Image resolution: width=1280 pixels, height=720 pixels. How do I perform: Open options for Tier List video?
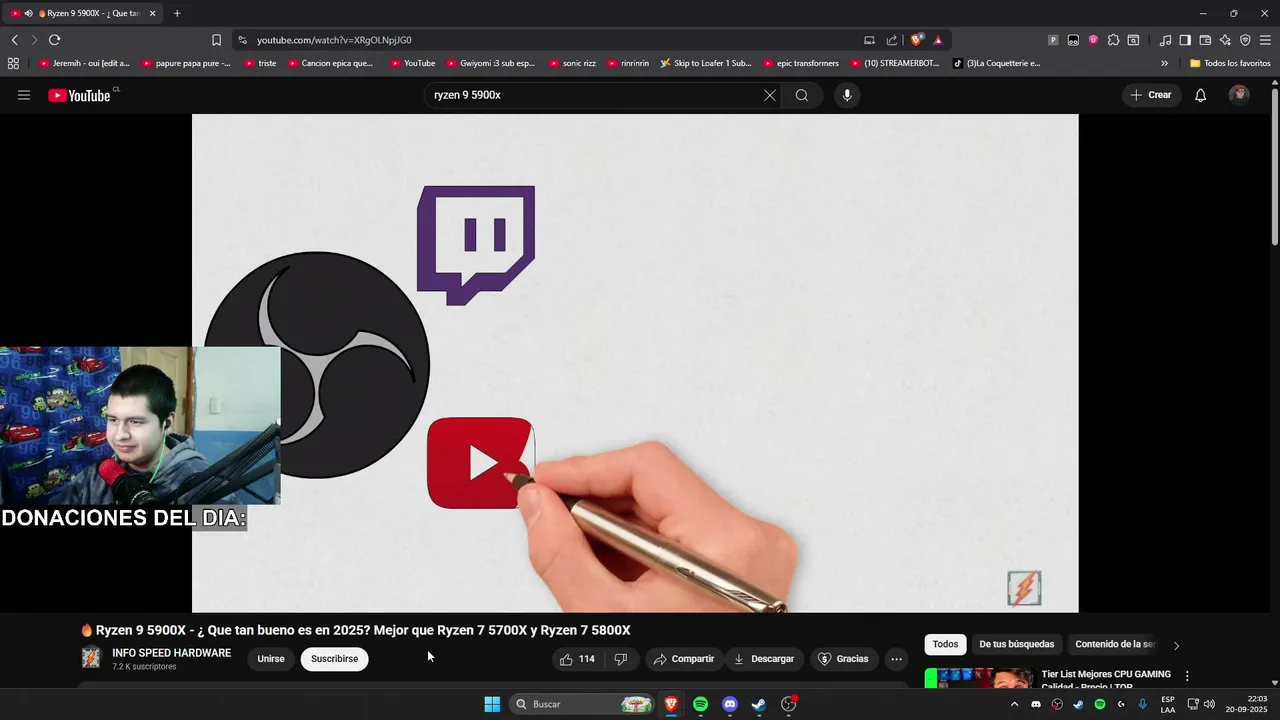click(1187, 677)
